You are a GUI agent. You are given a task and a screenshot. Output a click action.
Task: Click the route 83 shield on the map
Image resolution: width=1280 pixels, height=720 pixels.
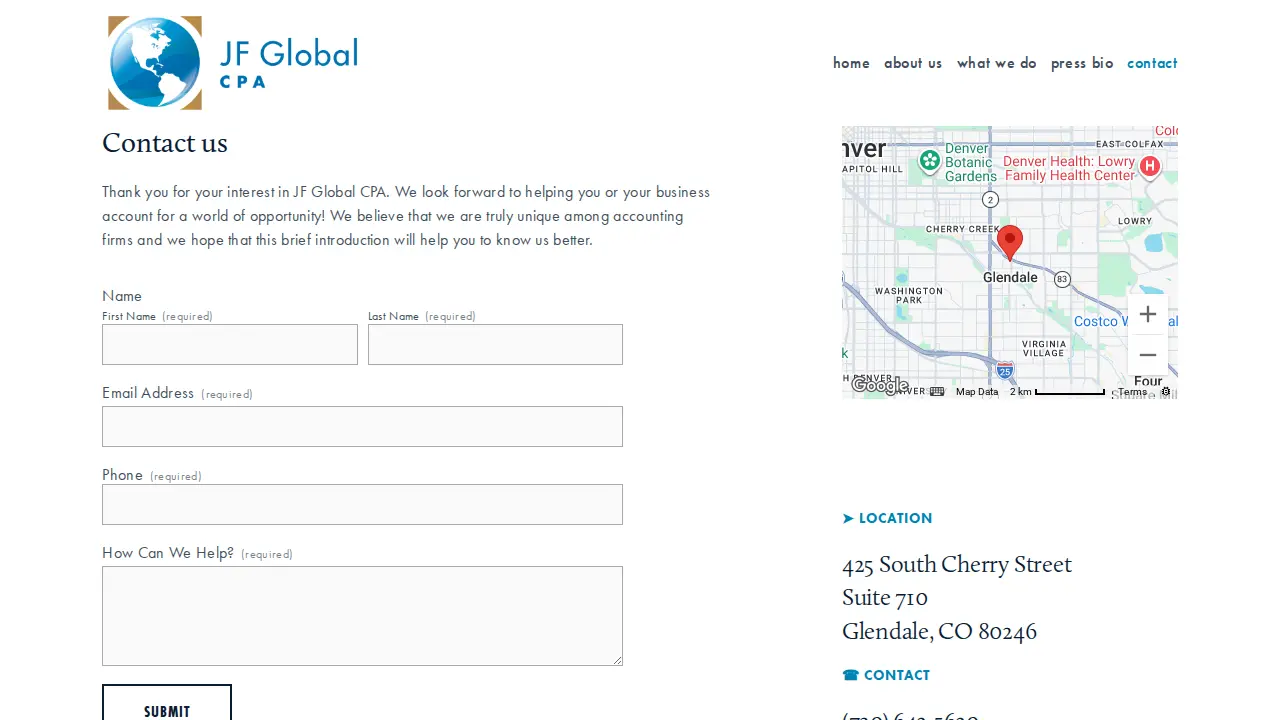tap(1062, 279)
